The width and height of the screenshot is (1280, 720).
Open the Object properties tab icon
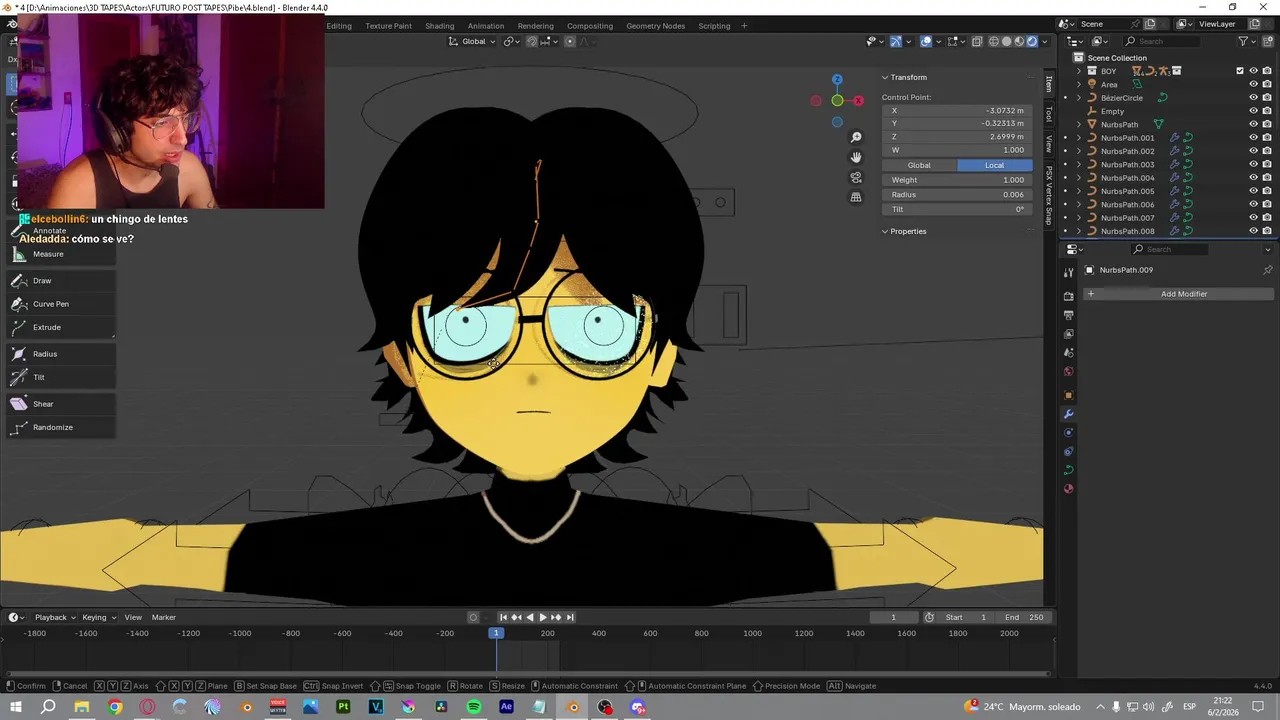(x=1068, y=395)
